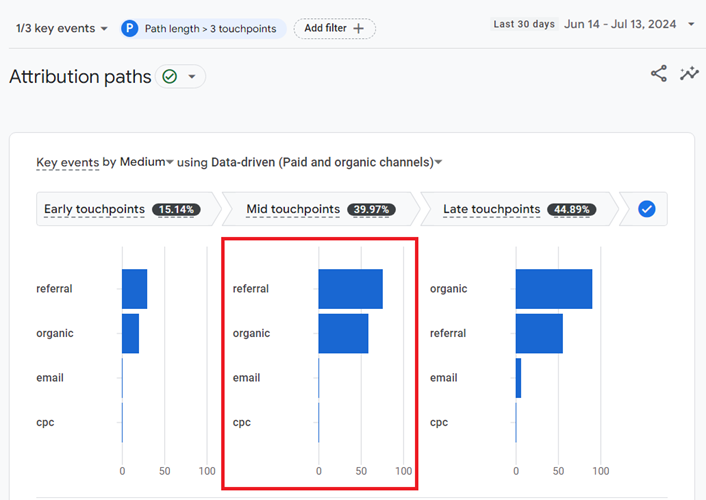706x500 pixels.
Task: Select the Mid touchpoints step
Action: tap(321, 209)
